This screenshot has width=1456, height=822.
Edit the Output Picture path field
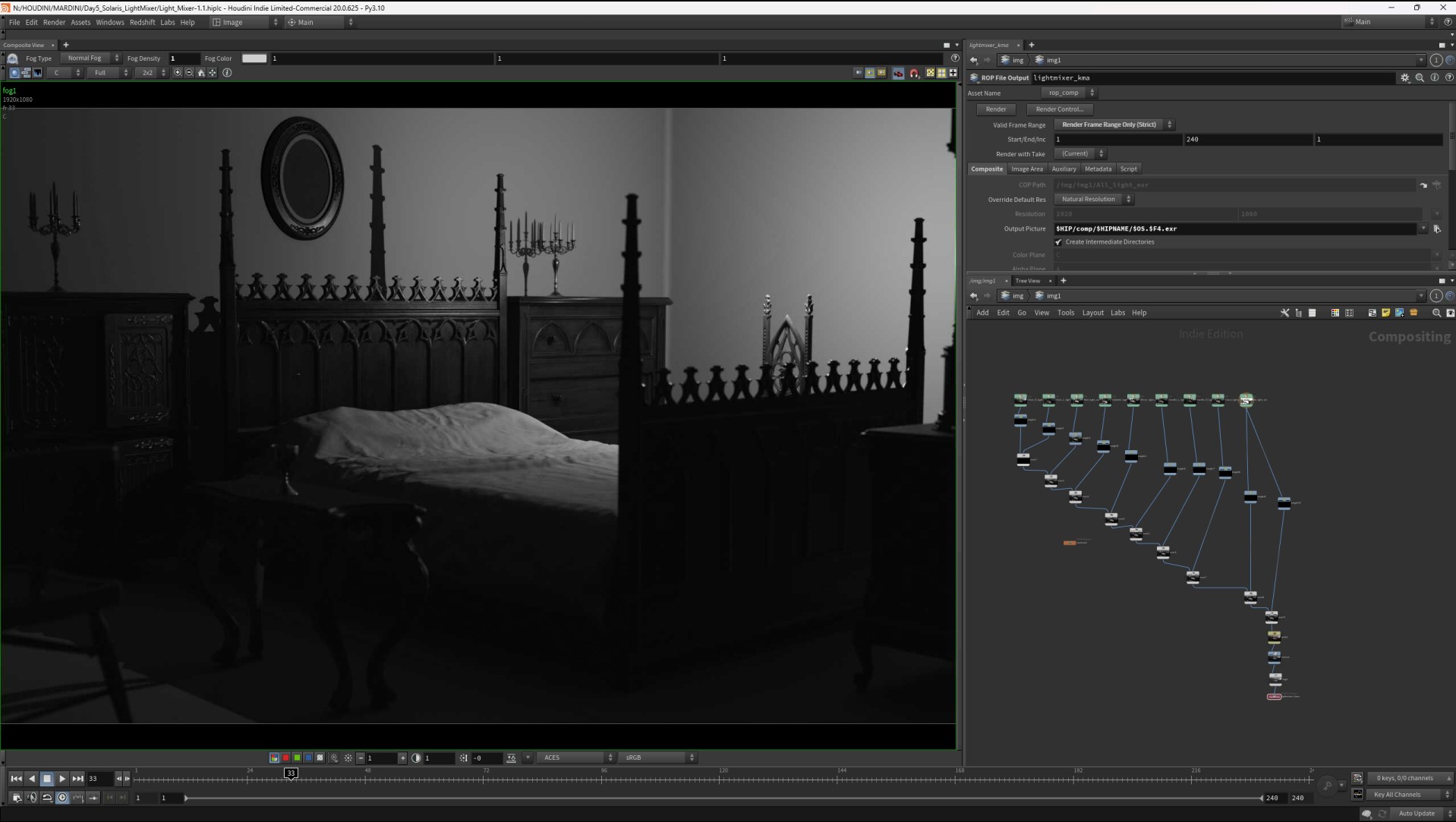tap(1237, 228)
